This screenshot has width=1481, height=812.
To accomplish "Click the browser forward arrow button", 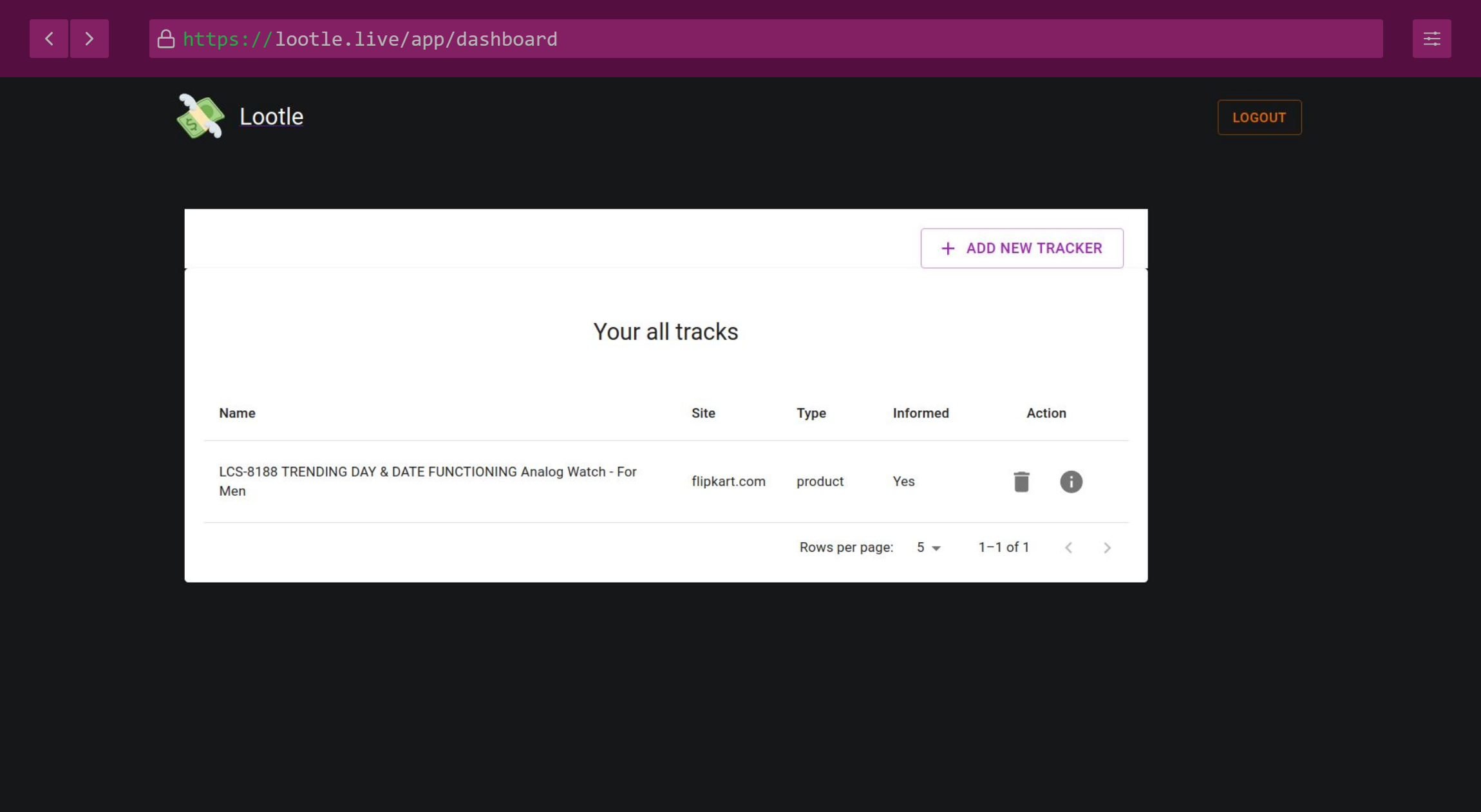I will (90, 39).
